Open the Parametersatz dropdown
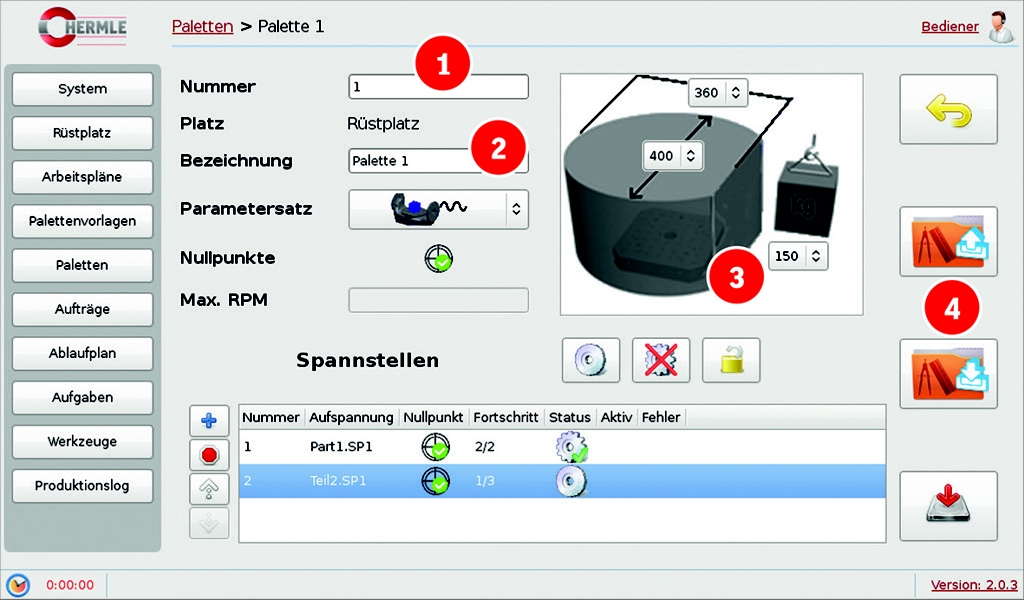Viewport: 1024px width, 600px height. [x=438, y=209]
